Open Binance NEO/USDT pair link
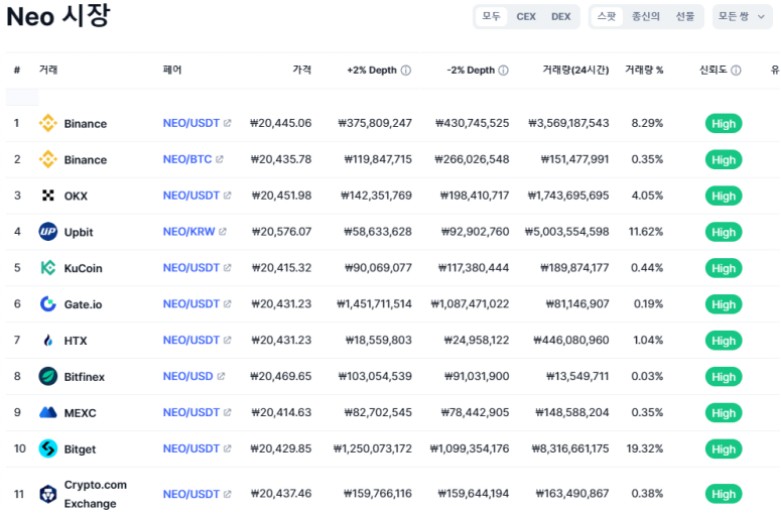This screenshot has height=520, width=781. coord(191,123)
